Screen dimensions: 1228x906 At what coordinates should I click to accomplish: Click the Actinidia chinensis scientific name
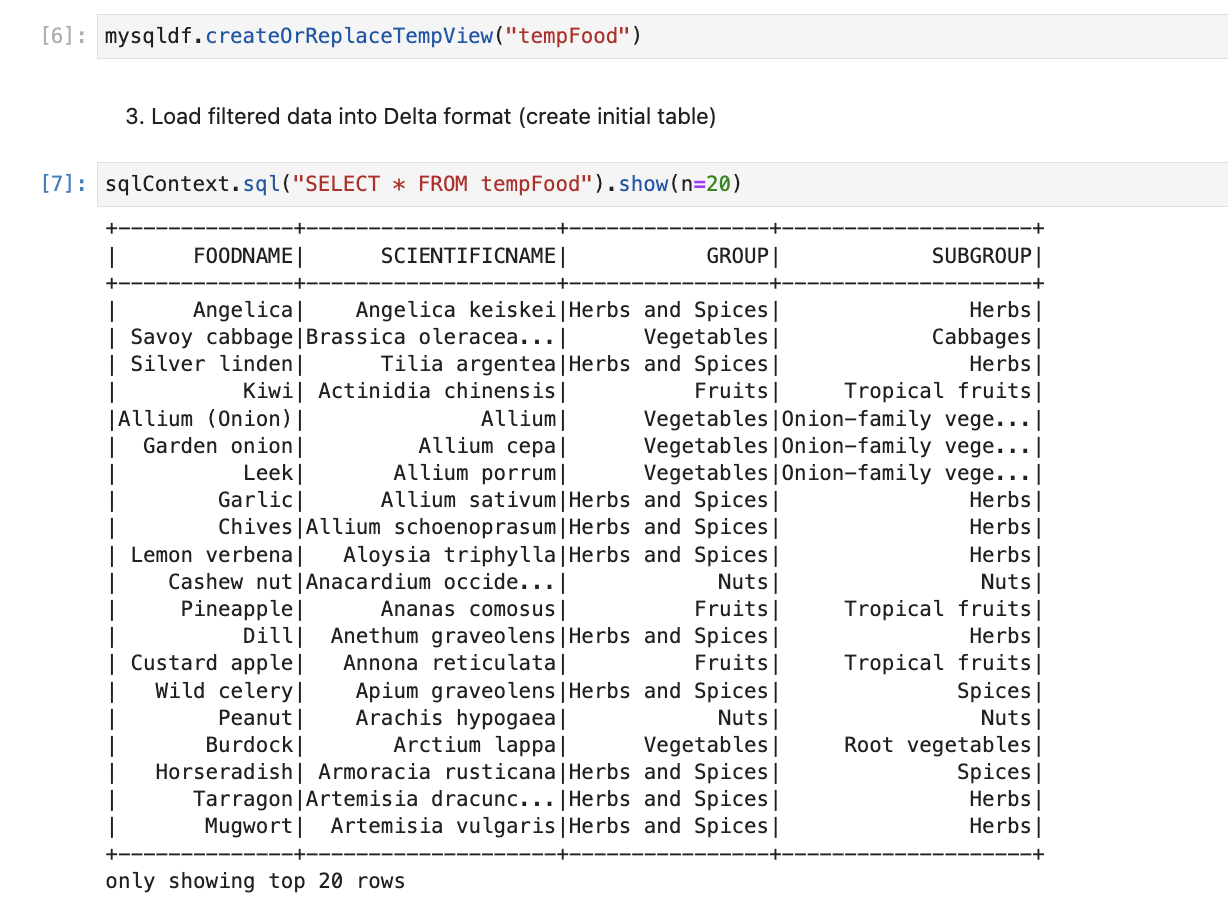tap(436, 391)
